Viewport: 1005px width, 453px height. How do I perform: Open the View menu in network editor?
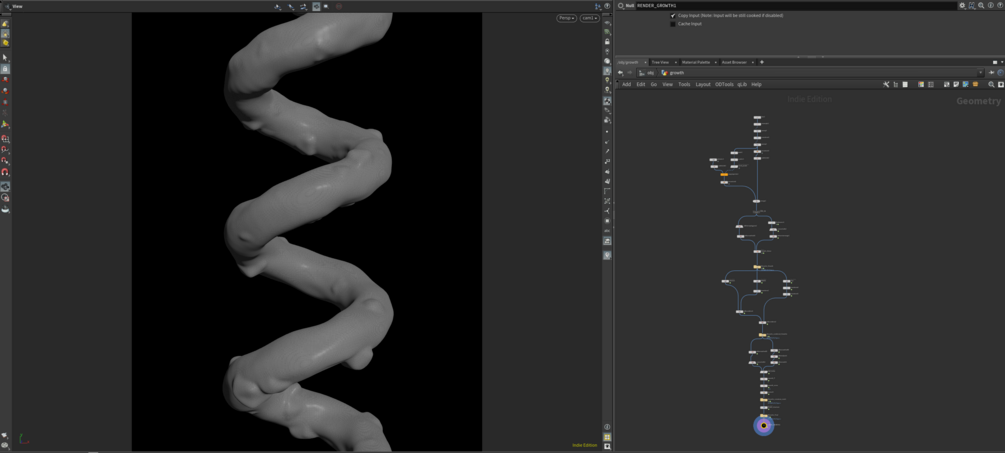[667, 85]
